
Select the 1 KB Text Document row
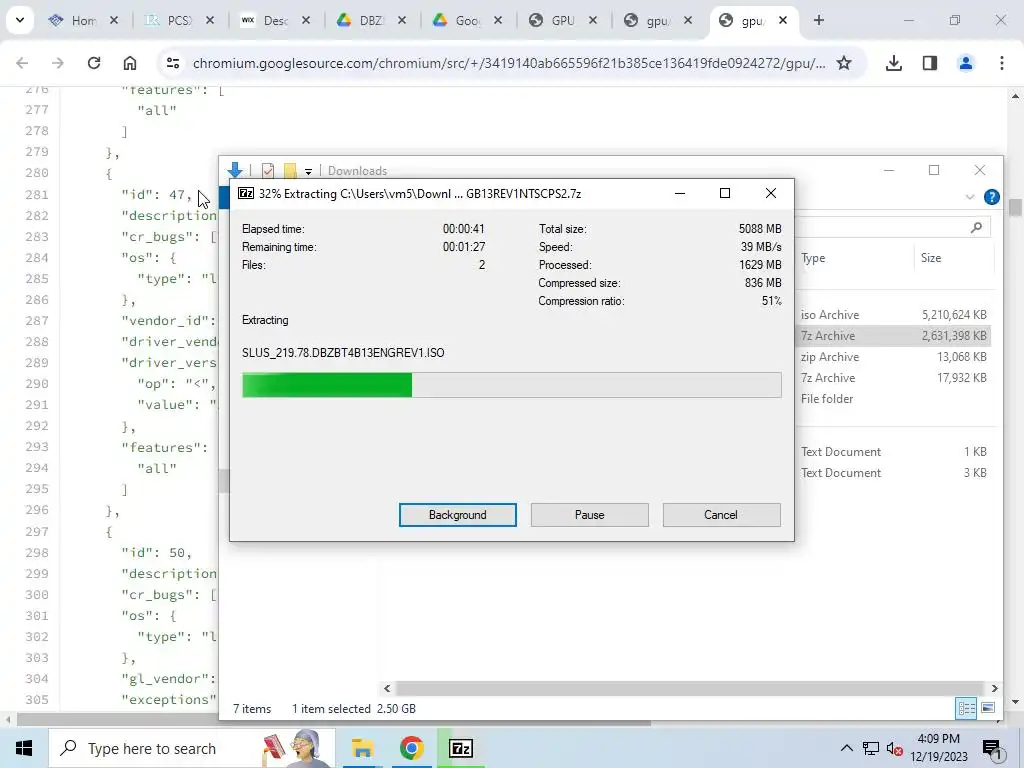click(893, 452)
